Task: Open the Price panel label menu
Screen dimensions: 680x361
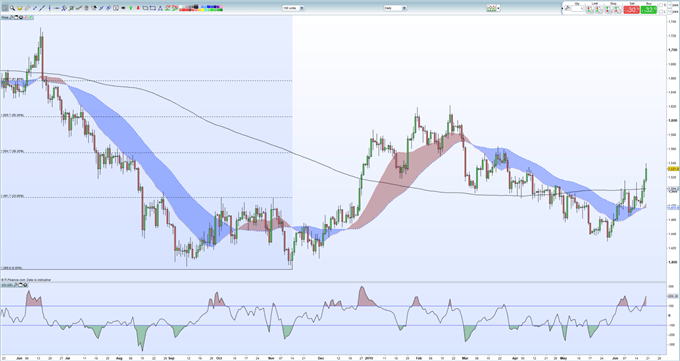Action: point(5,17)
